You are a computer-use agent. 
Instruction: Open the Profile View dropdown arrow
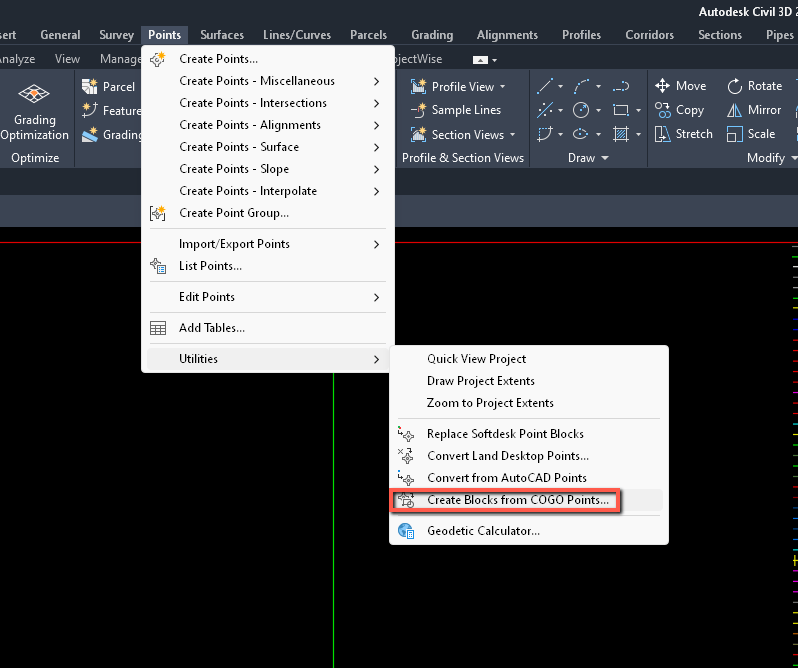pos(503,87)
